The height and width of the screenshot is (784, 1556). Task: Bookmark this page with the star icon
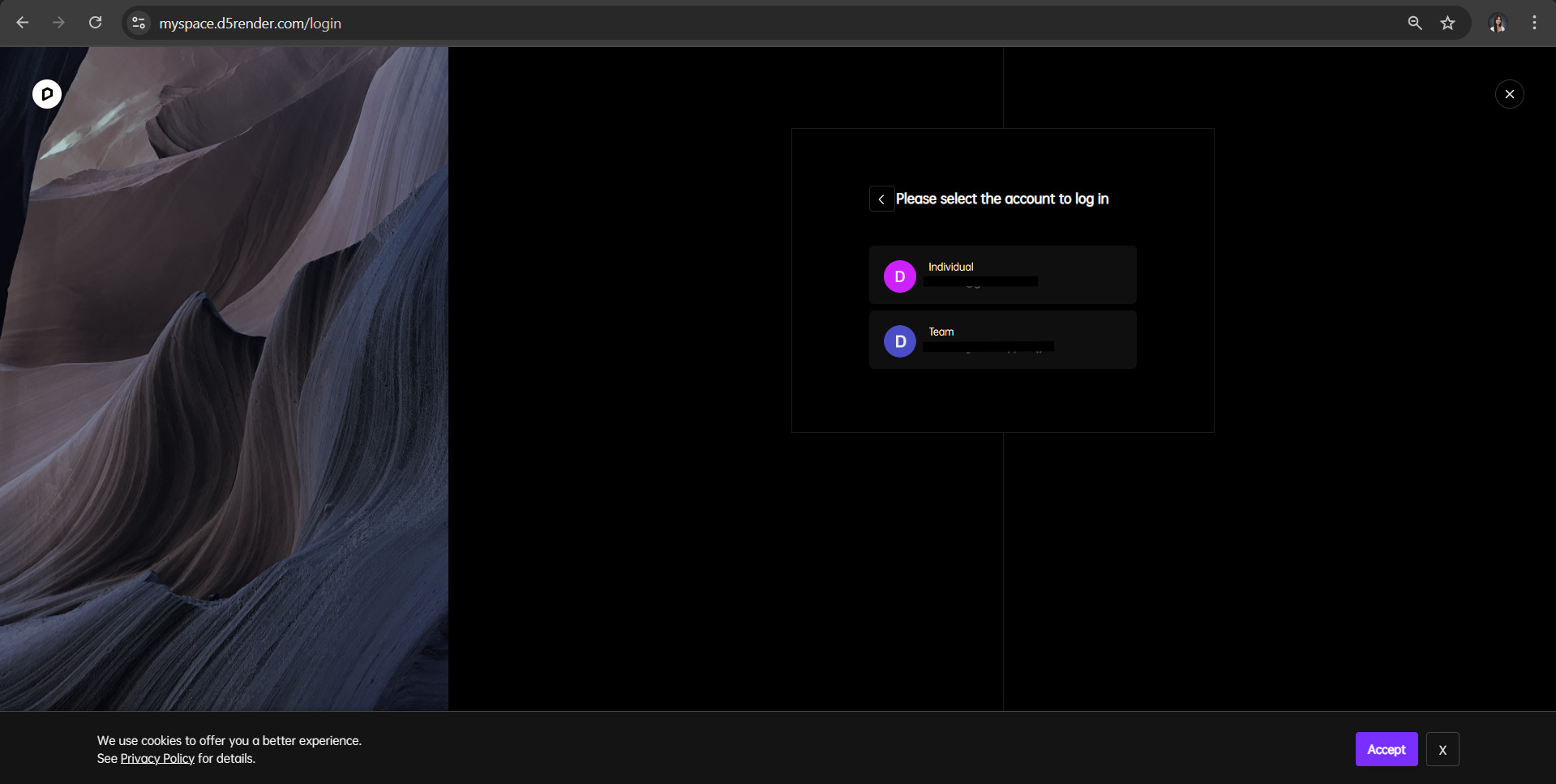(x=1447, y=23)
